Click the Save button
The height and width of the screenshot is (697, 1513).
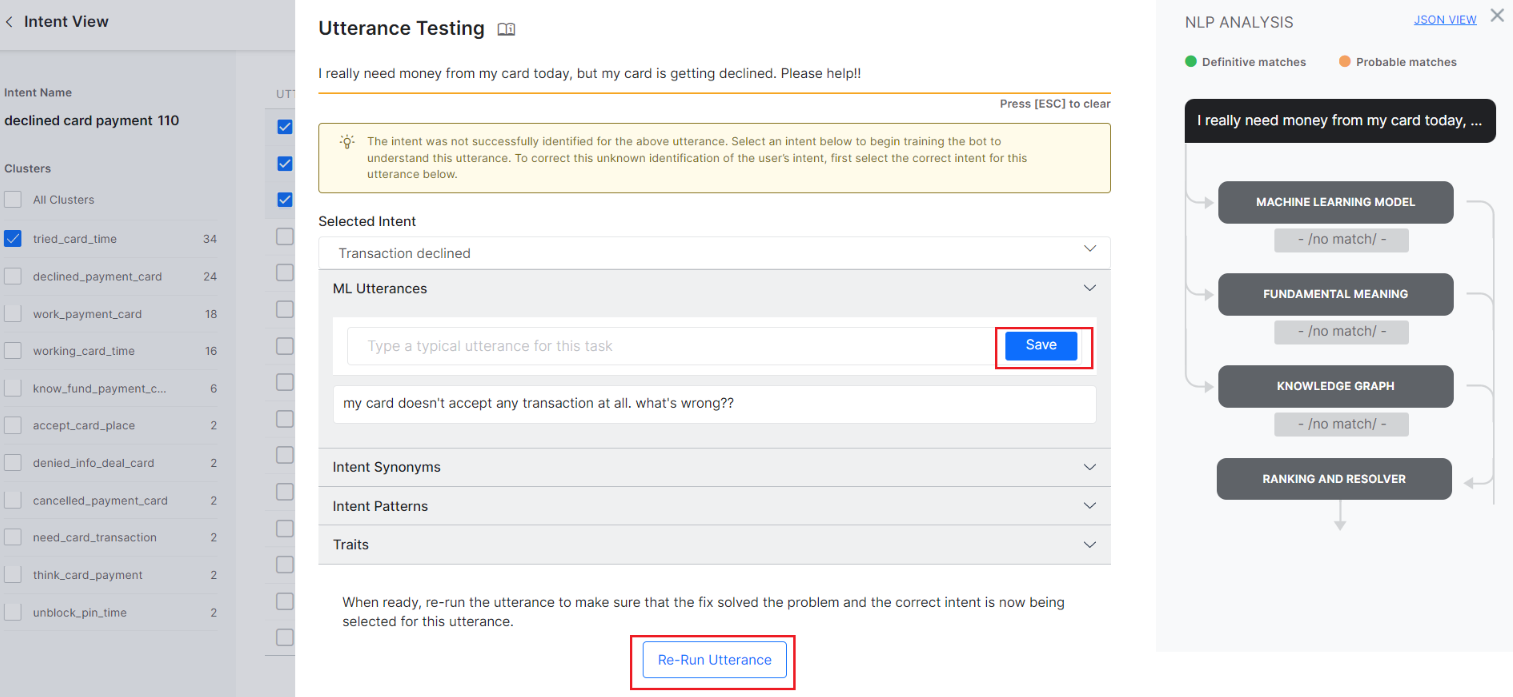(x=1041, y=345)
